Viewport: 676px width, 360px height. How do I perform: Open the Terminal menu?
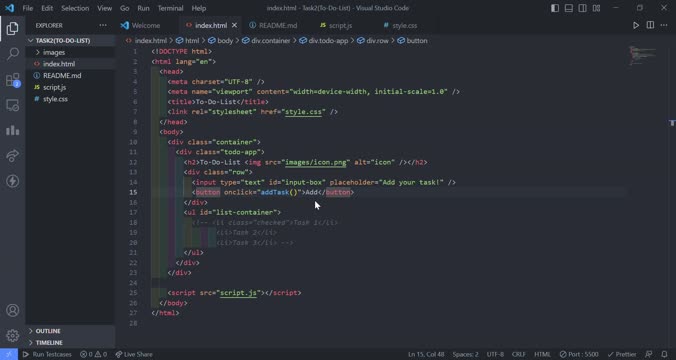tap(170, 8)
